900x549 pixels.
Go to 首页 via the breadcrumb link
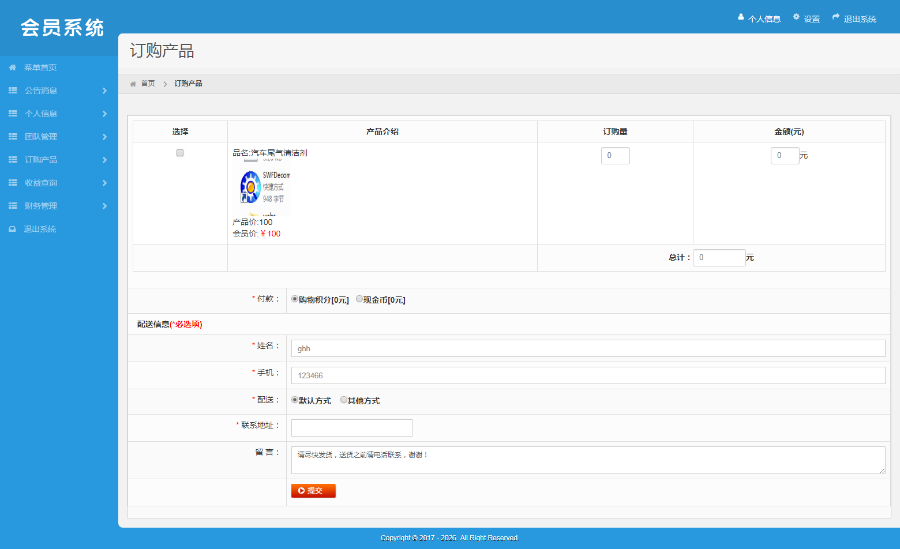[x=147, y=83]
